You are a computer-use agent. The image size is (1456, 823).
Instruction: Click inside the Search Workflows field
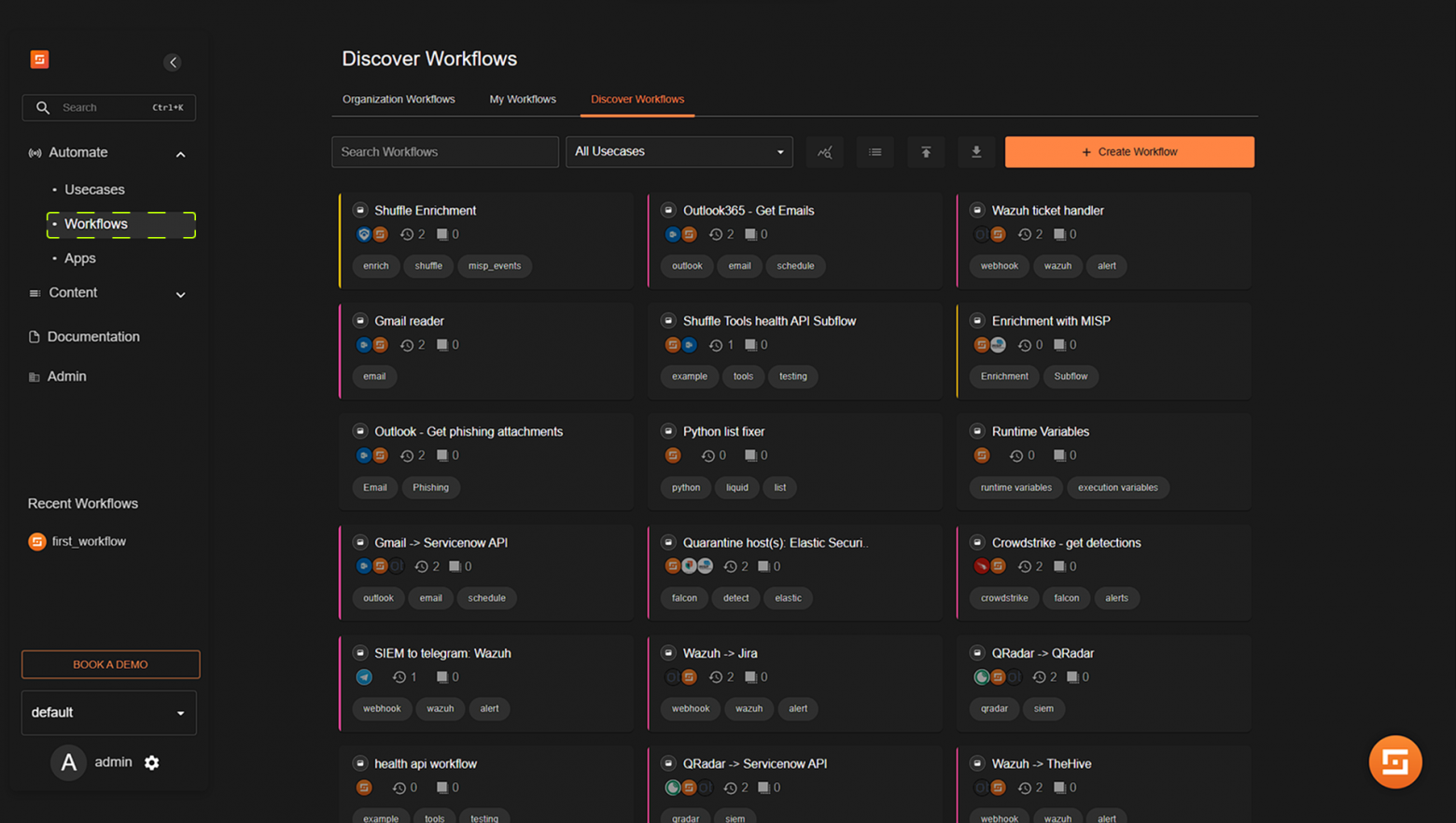tap(444, 151)
